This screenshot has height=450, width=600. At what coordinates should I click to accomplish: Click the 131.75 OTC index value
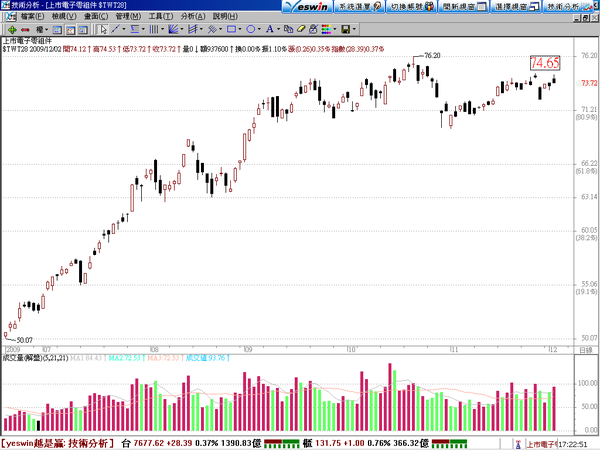[x=328, y=443]
